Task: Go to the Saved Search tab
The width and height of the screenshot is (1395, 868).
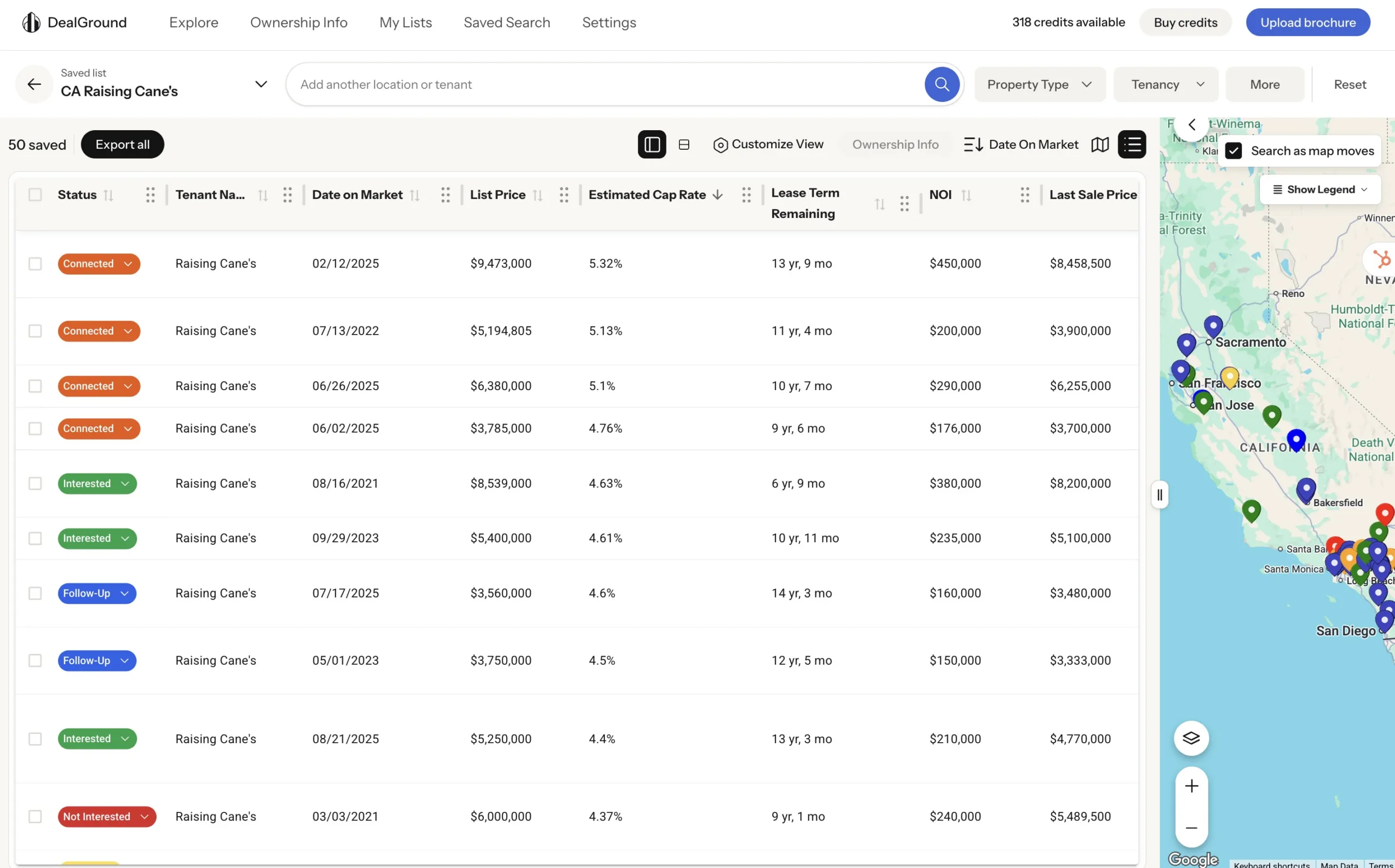Action: (x=506, y=22)
